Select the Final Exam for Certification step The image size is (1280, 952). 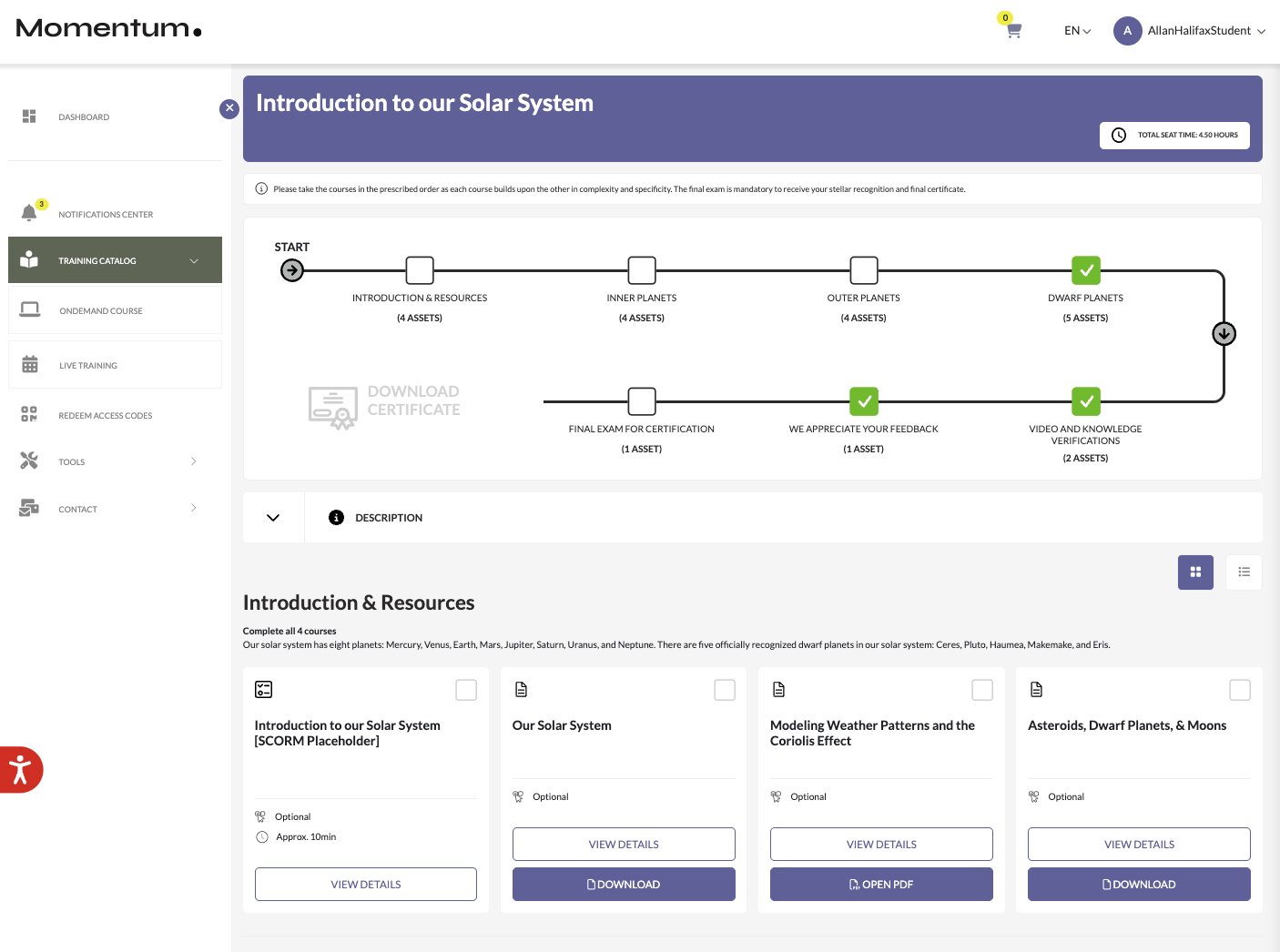click(x=642, y=401)
